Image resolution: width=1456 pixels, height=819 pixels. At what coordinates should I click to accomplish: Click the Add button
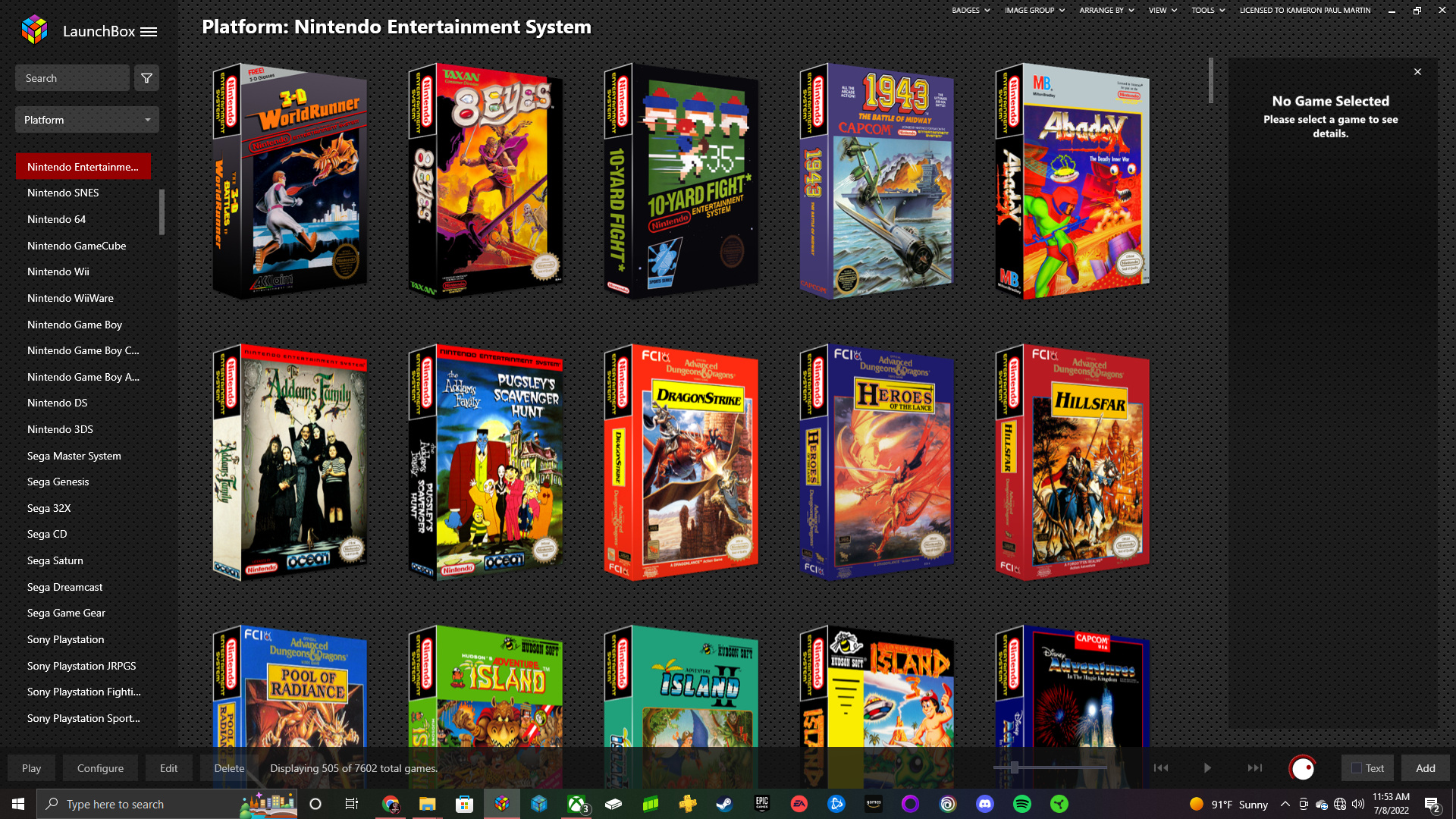click(x=1425, y=768)
